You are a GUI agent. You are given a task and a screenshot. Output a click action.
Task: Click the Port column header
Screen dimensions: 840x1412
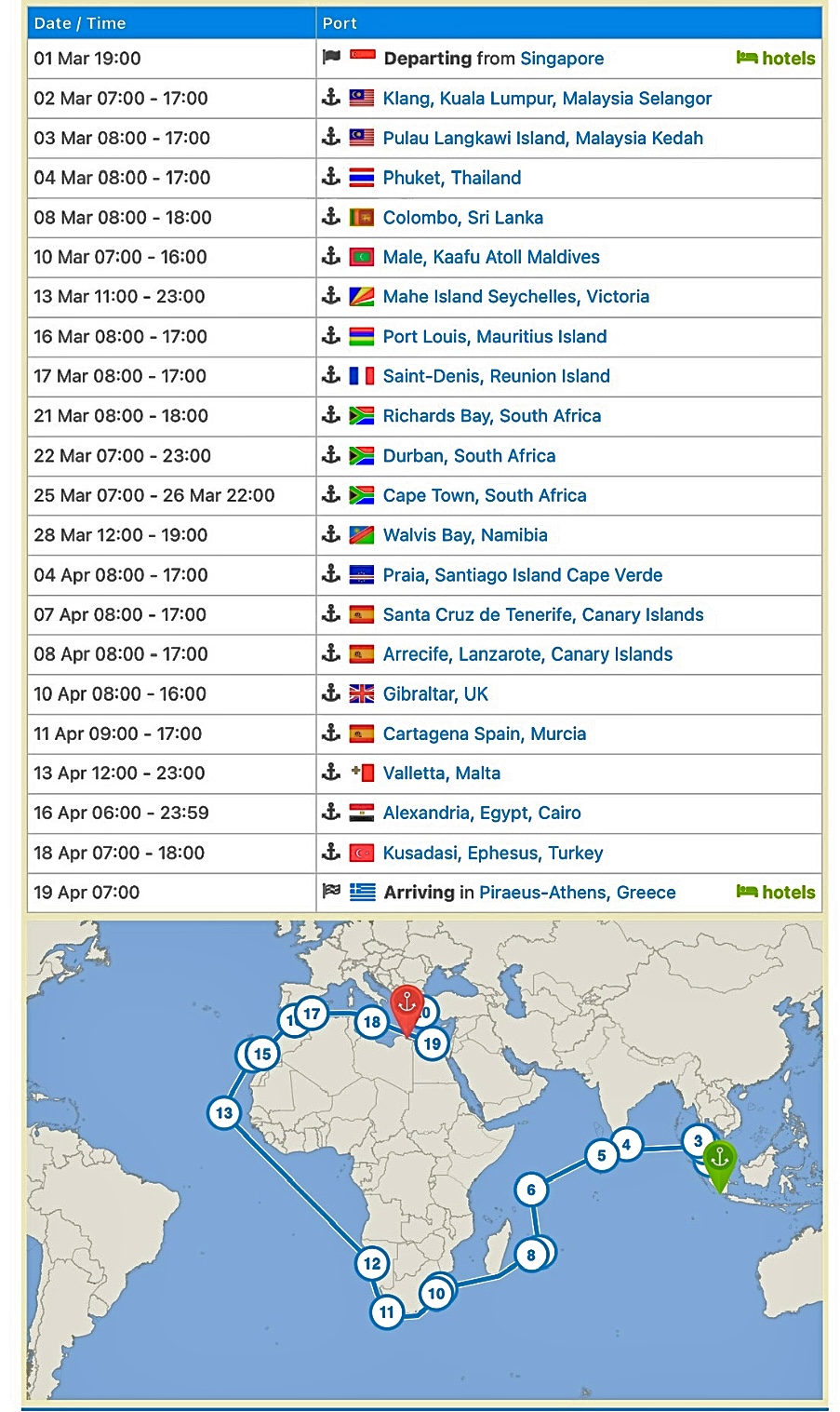[340, 23]
